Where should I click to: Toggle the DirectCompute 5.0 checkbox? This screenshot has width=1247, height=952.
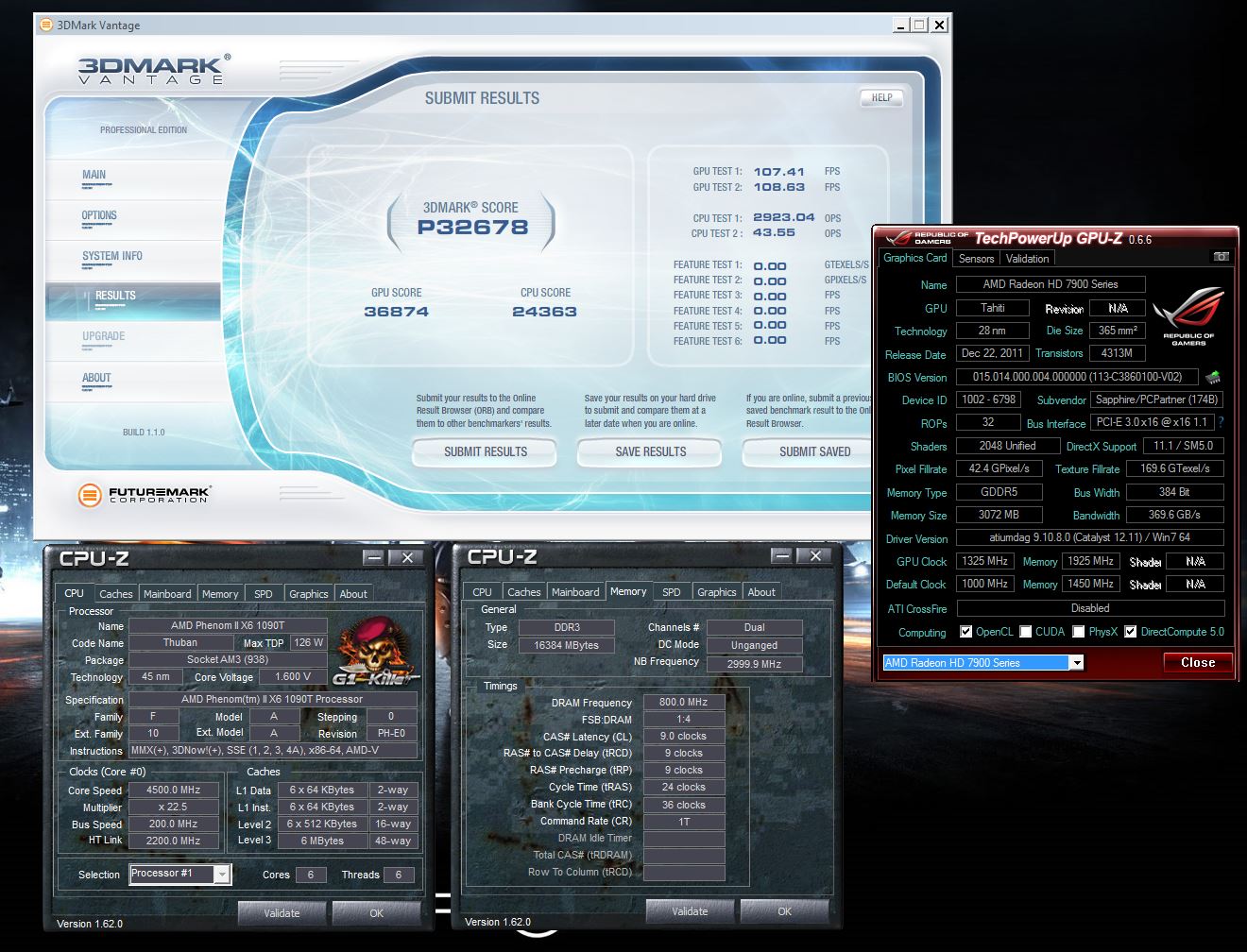pyautogui.click(x=1130, y=632)
